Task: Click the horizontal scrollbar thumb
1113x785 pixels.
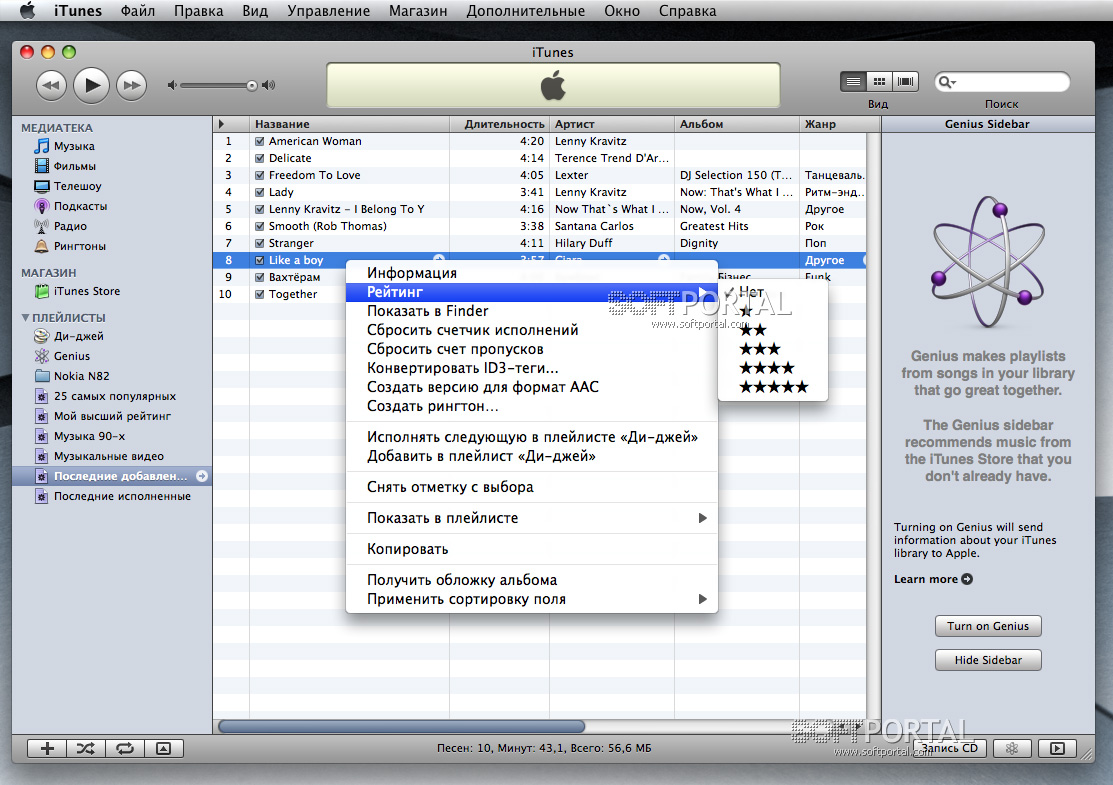Action: (x=402, y=726)
